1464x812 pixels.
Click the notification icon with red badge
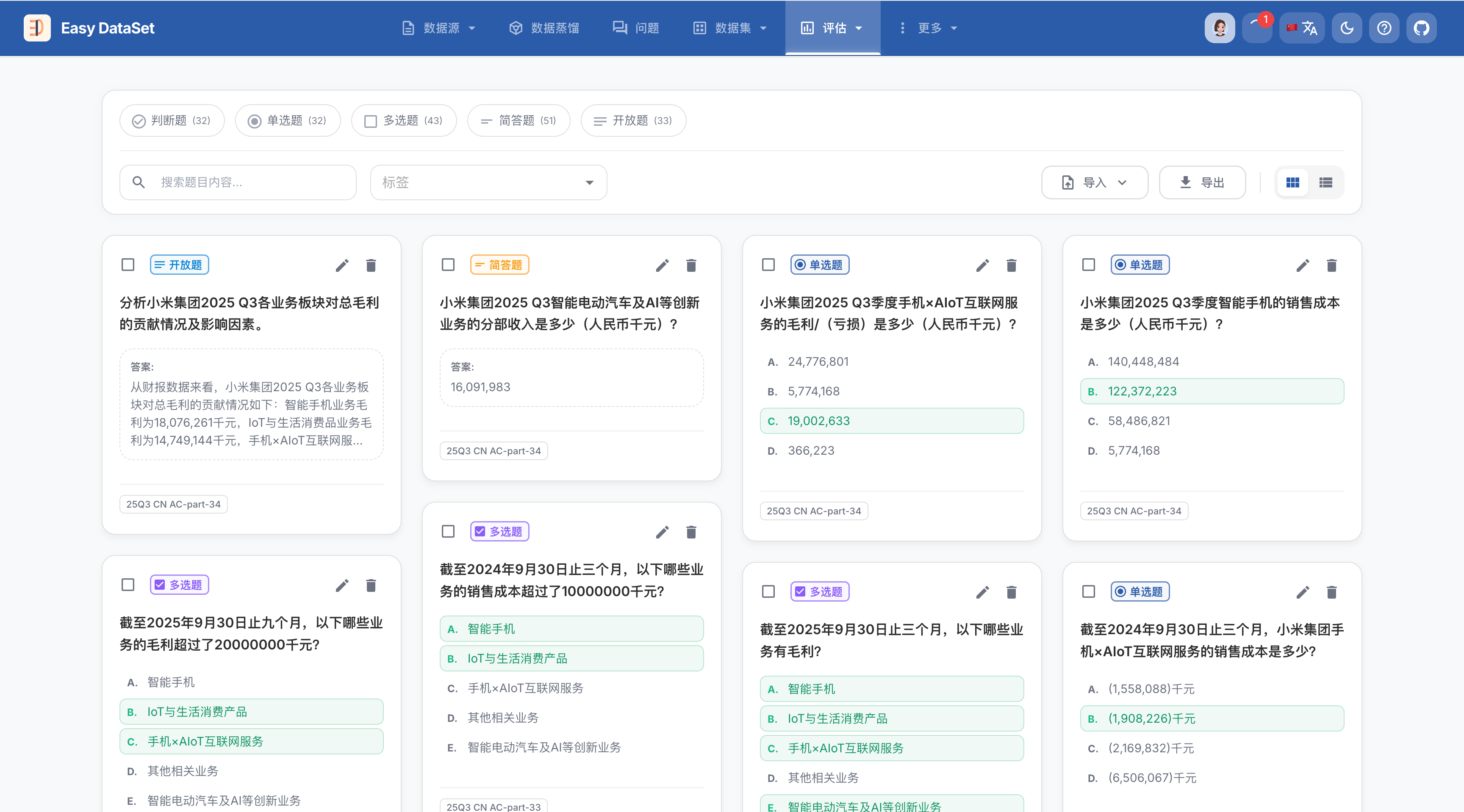pos(1256,28)
